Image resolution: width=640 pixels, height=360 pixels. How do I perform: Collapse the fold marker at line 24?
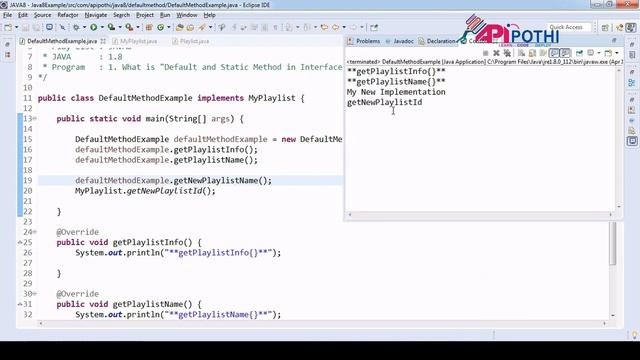35,232
